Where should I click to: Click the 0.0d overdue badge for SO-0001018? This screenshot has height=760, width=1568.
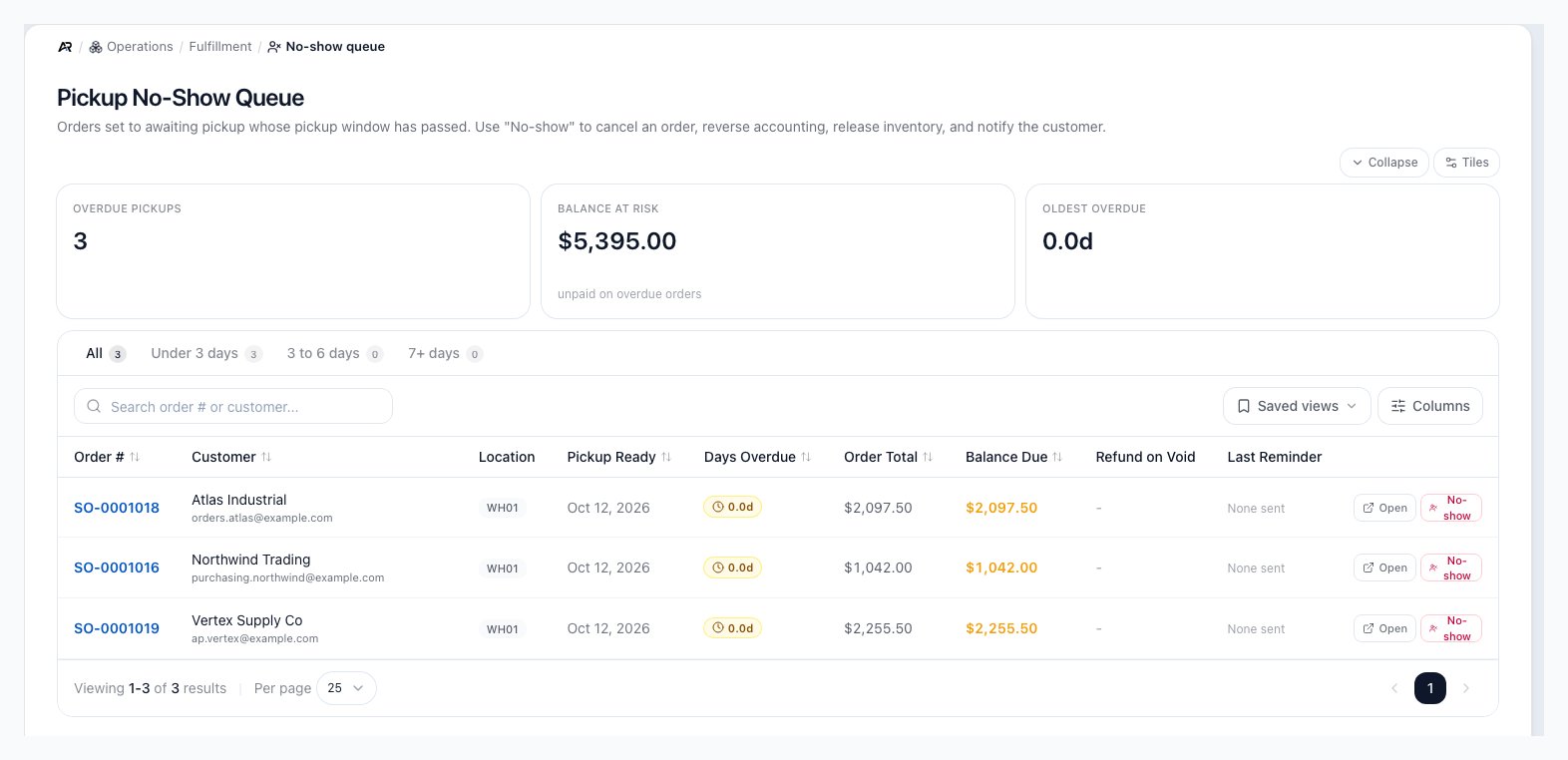point(733,507)
